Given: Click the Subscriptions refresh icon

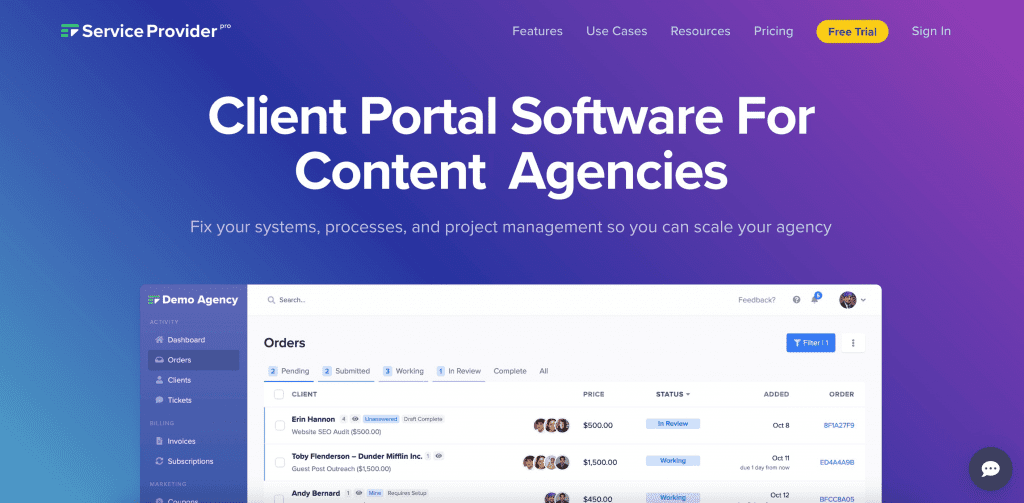Looking at the screenshot, I should coord(159,461).
